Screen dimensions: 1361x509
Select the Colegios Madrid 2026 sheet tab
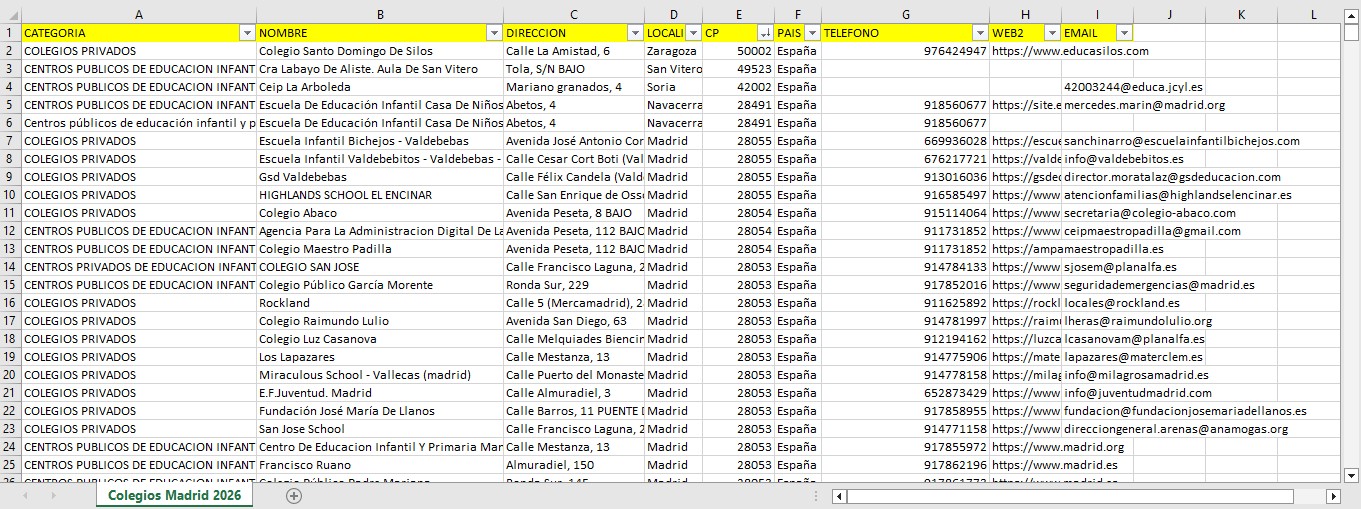click(174, 496)
